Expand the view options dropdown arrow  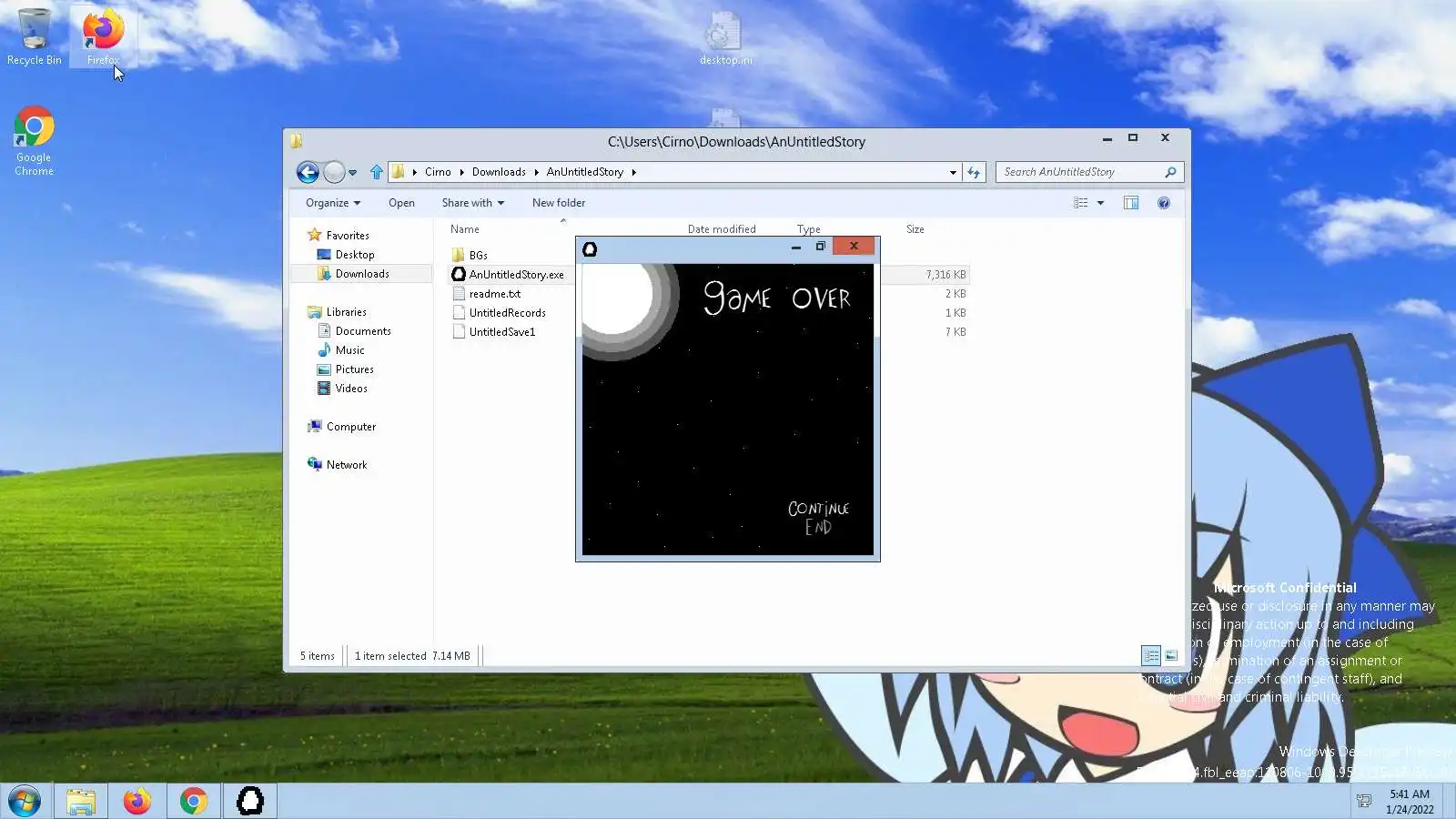pyautogui.click(x=1100, y=203)
